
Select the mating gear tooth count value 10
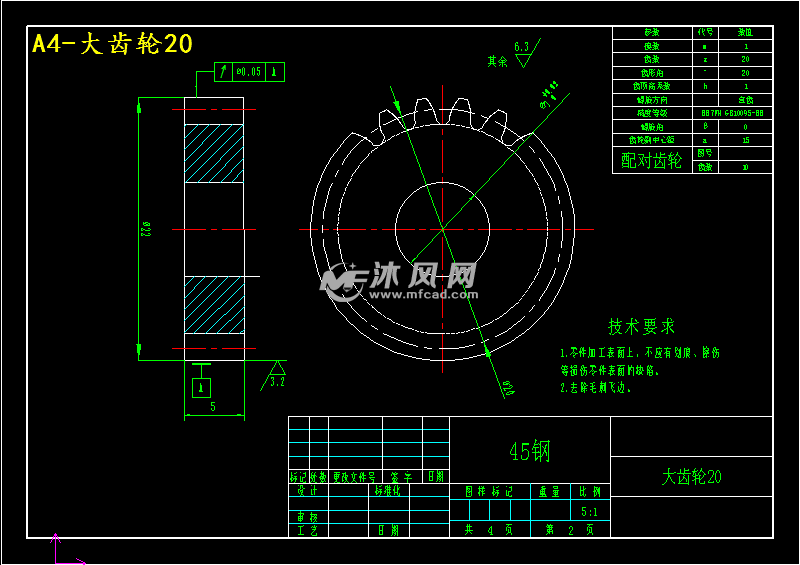(x=745, y=167)
